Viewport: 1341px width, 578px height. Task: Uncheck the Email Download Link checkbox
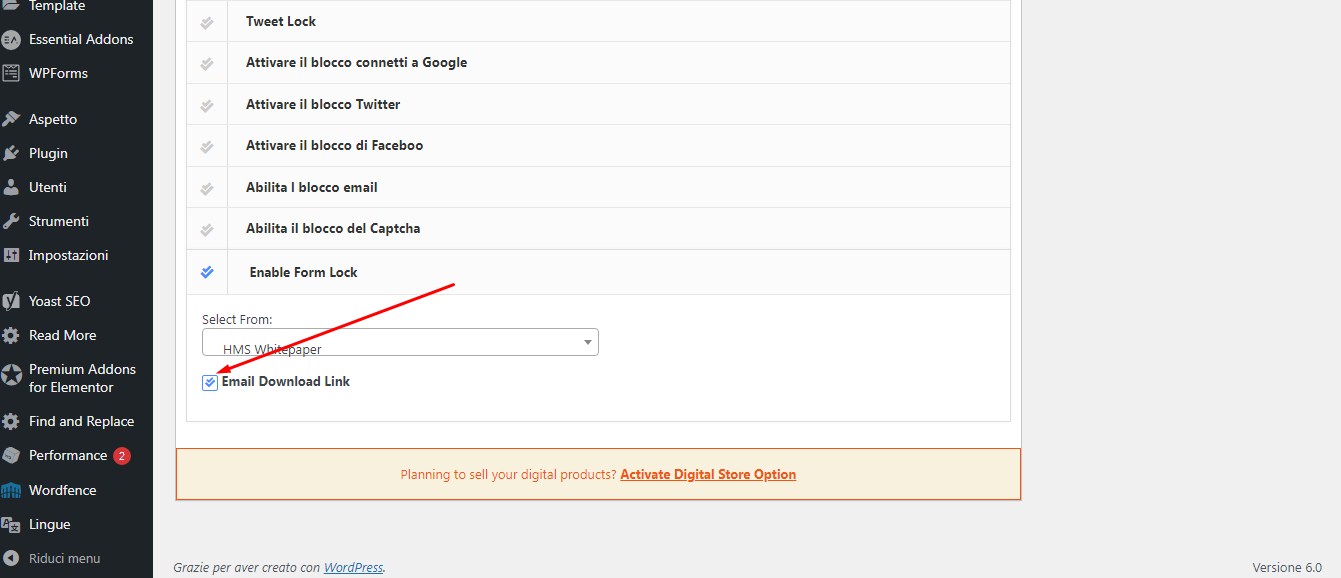point(210,382)
